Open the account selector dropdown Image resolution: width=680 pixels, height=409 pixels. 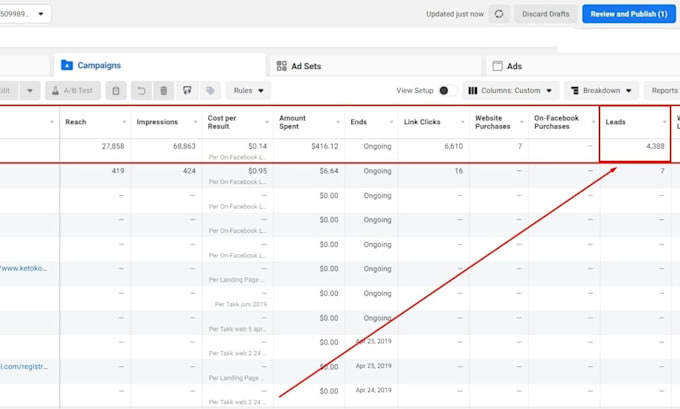point(25,14)
